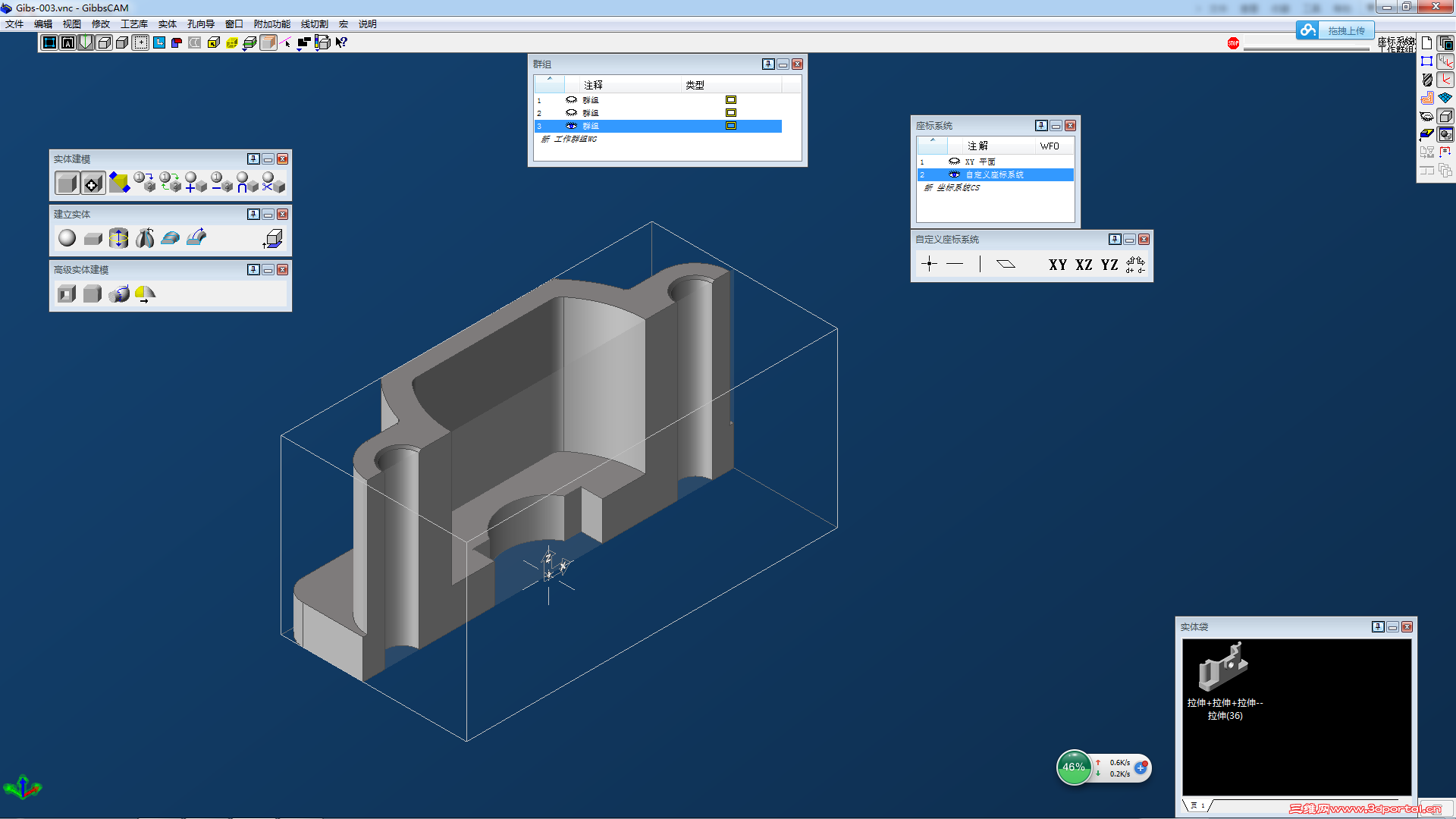This screenshot has height=819, width=1456.
Task: Click the boolean subtract solids icon
Action: click(x=221, y=183)
